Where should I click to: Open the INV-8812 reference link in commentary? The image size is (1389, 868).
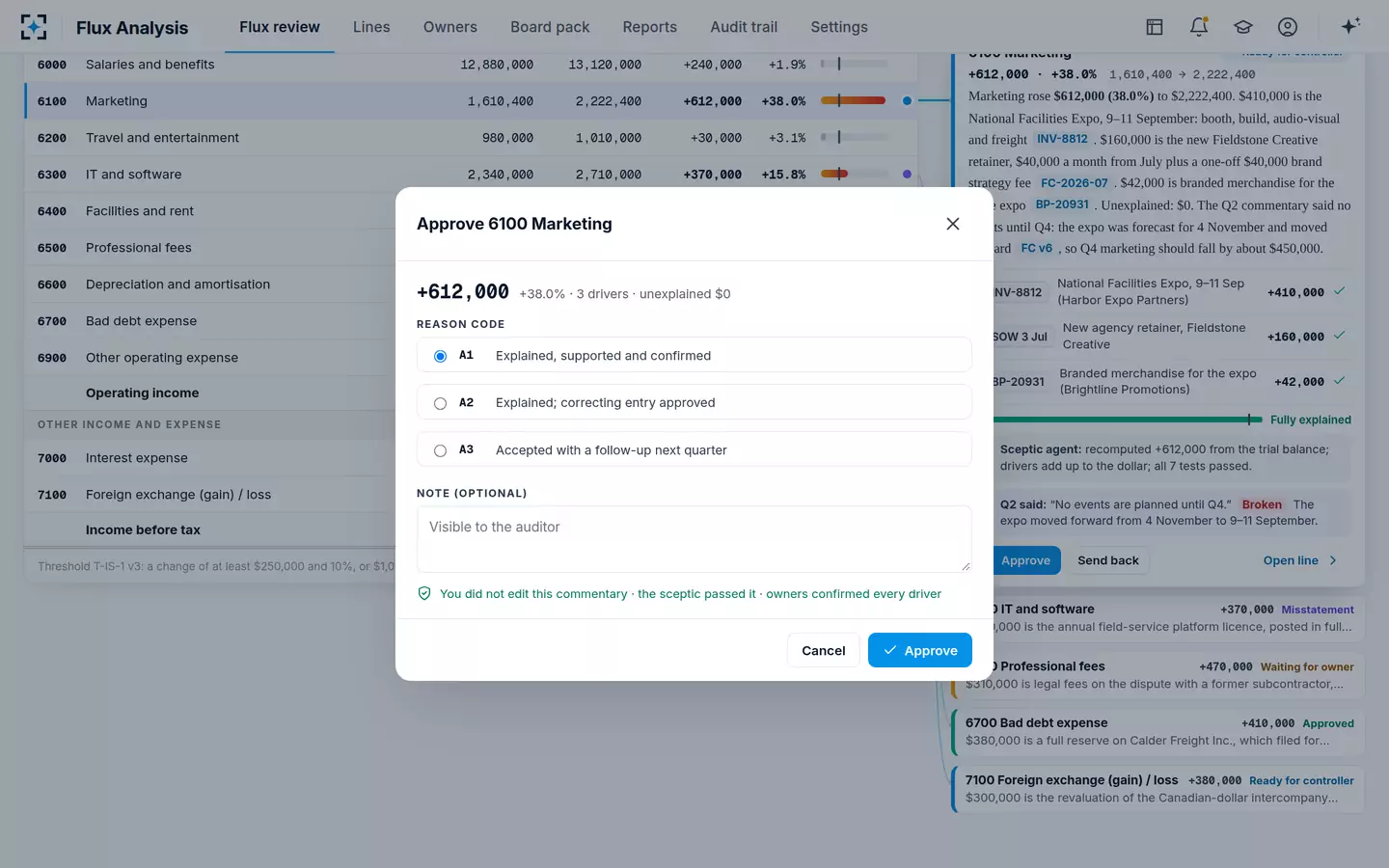1062,139
